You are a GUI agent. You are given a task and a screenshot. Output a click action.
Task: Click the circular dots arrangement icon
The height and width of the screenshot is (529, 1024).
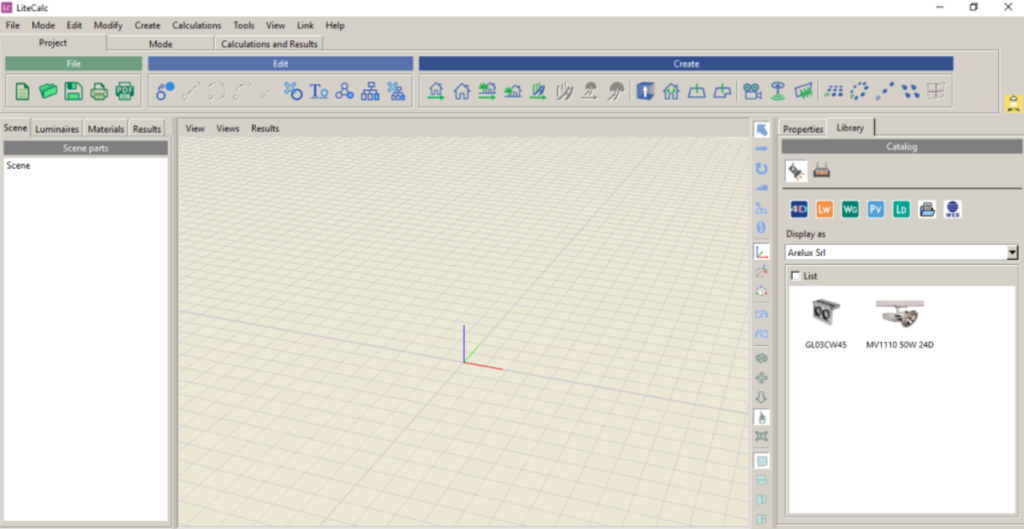[859, 91]
